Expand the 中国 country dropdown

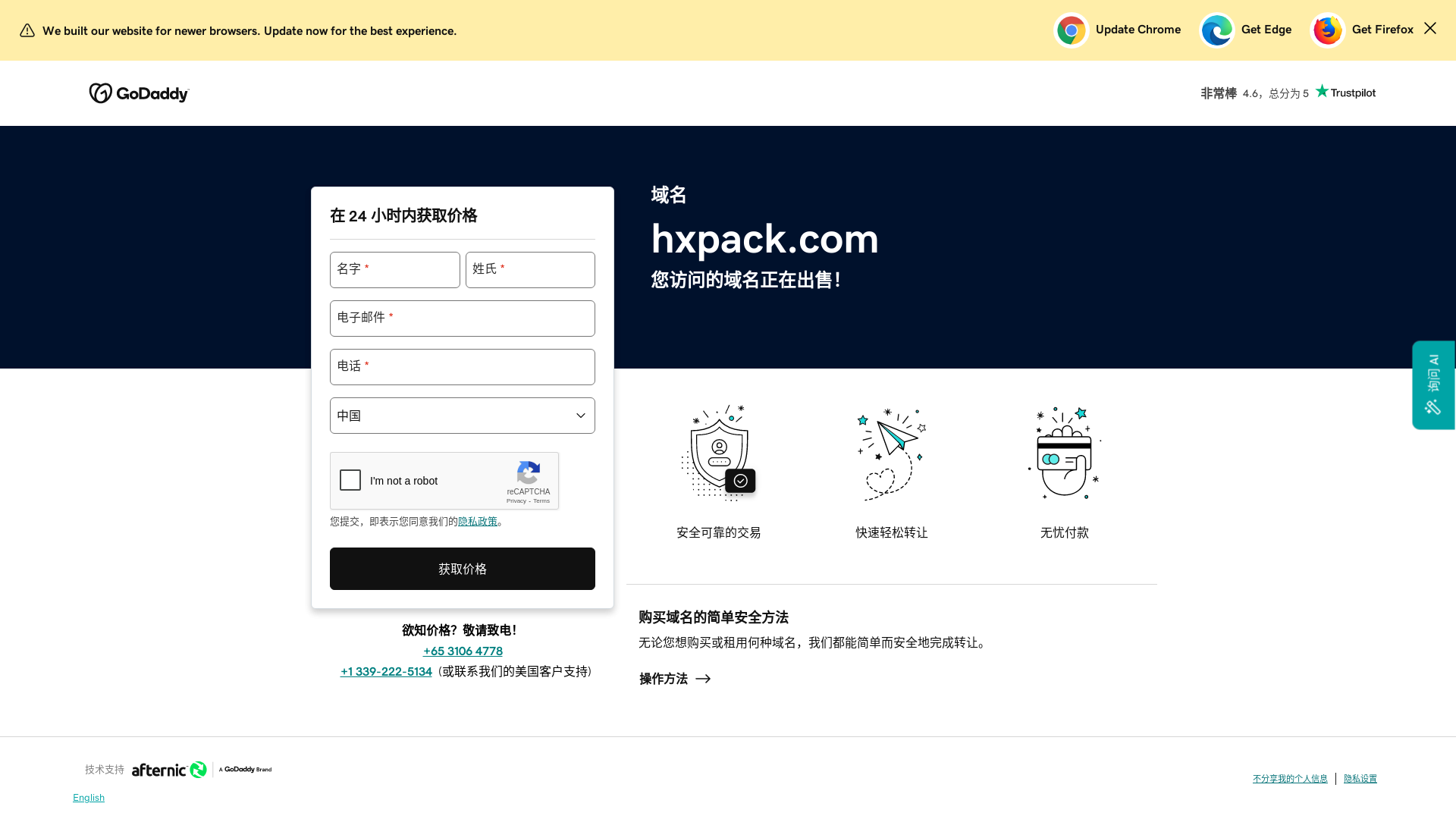pyautogui.click(x=463, y=416)
